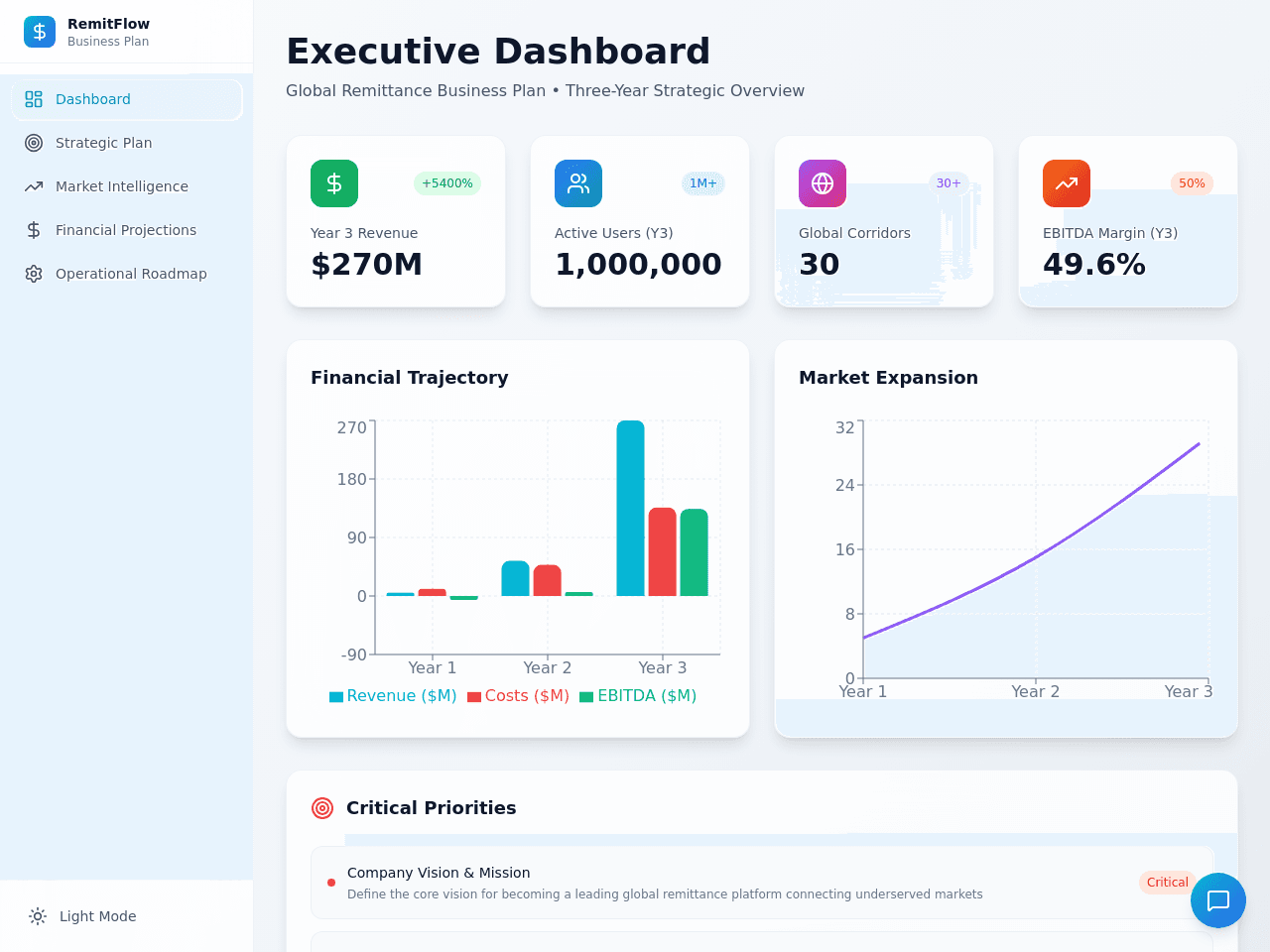
Task: Click the sun icon beside Light Mode
Action: coord(38,916)
